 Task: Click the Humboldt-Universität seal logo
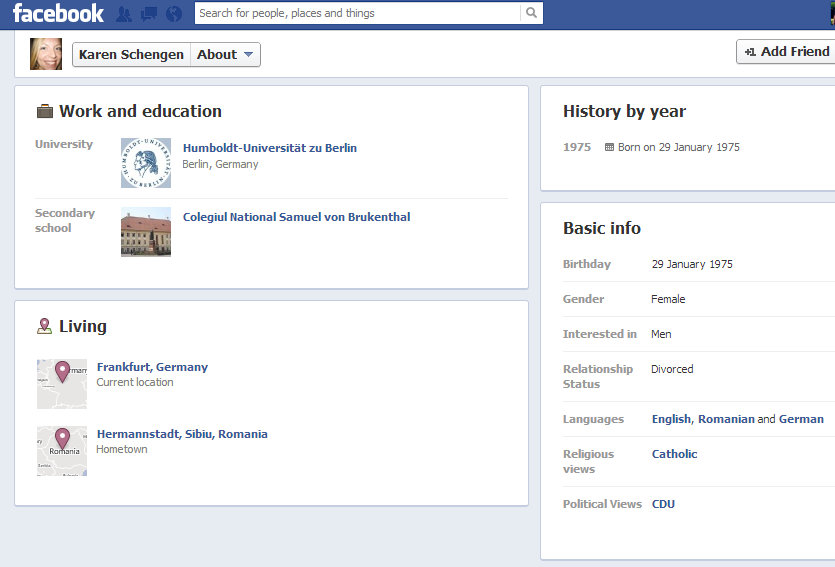tap(146, 163)
